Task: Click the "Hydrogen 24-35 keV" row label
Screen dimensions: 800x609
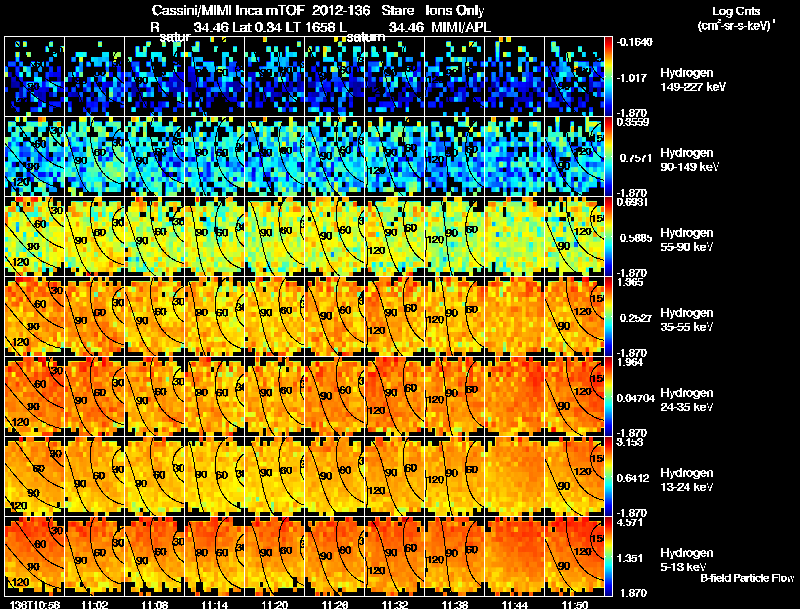Action: tap(686, 399)
